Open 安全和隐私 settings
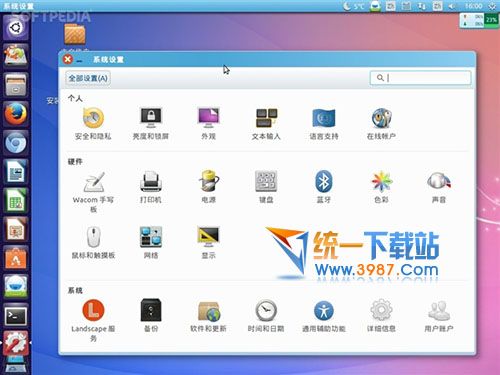The height and width of the screenshot is (375, 500). click(93, 123)
